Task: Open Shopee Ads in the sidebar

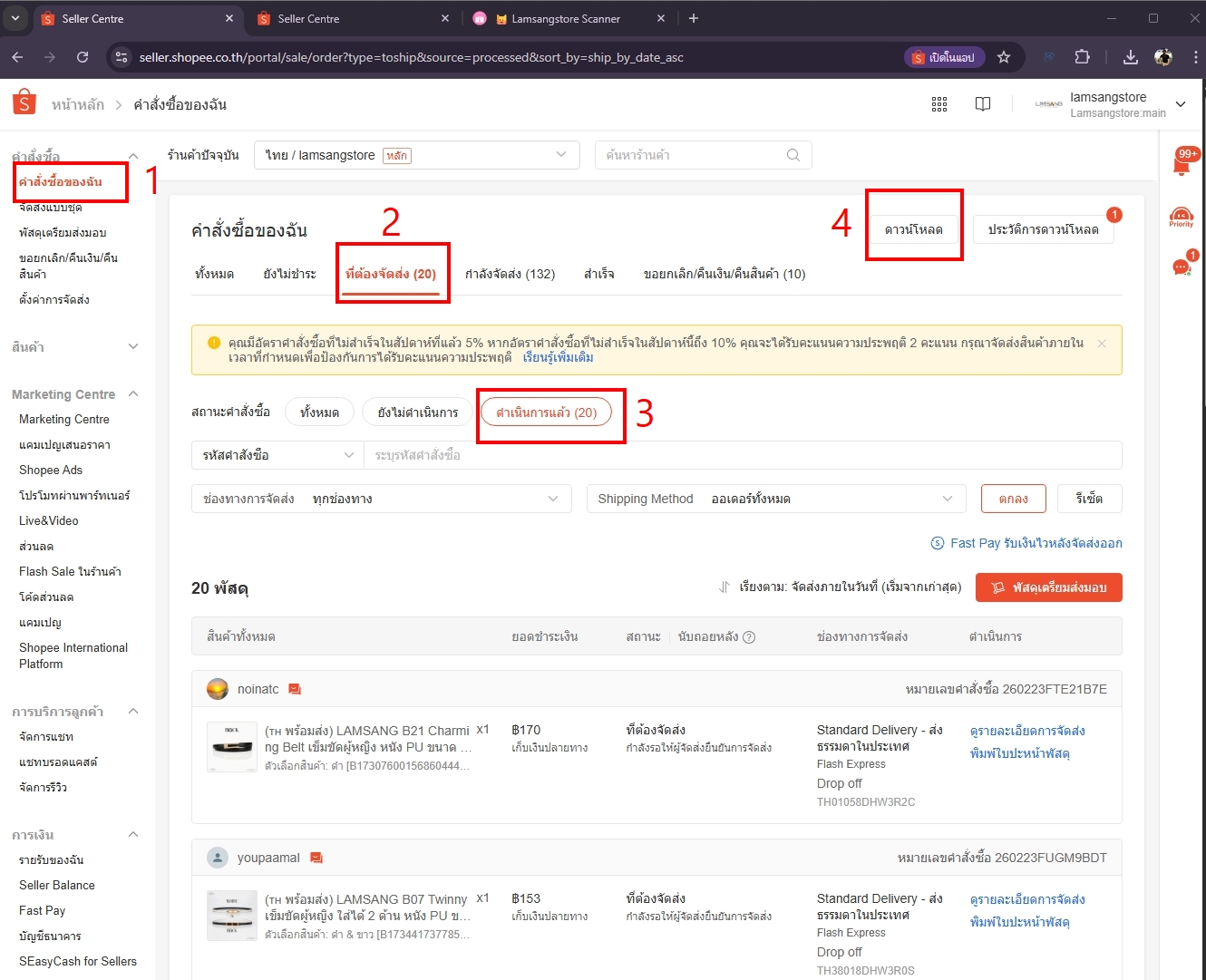Action: point(51,470)
